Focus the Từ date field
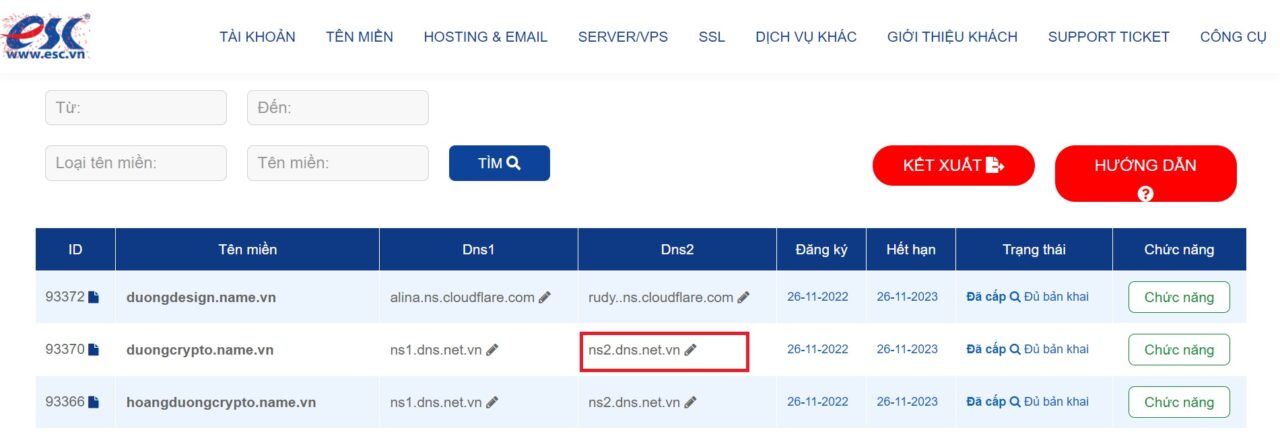 click(136, 108)
